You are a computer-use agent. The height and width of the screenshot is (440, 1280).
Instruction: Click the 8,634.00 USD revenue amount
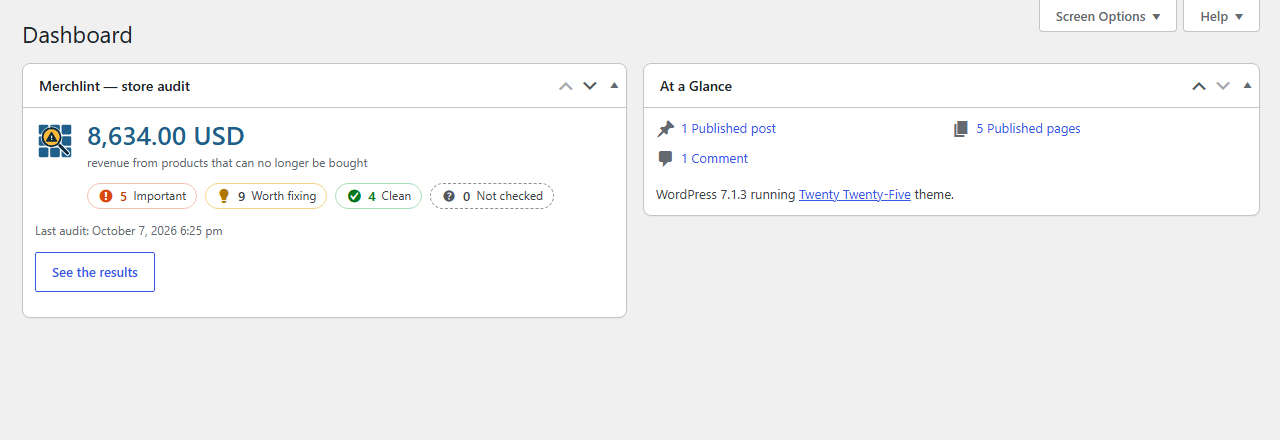166,136
